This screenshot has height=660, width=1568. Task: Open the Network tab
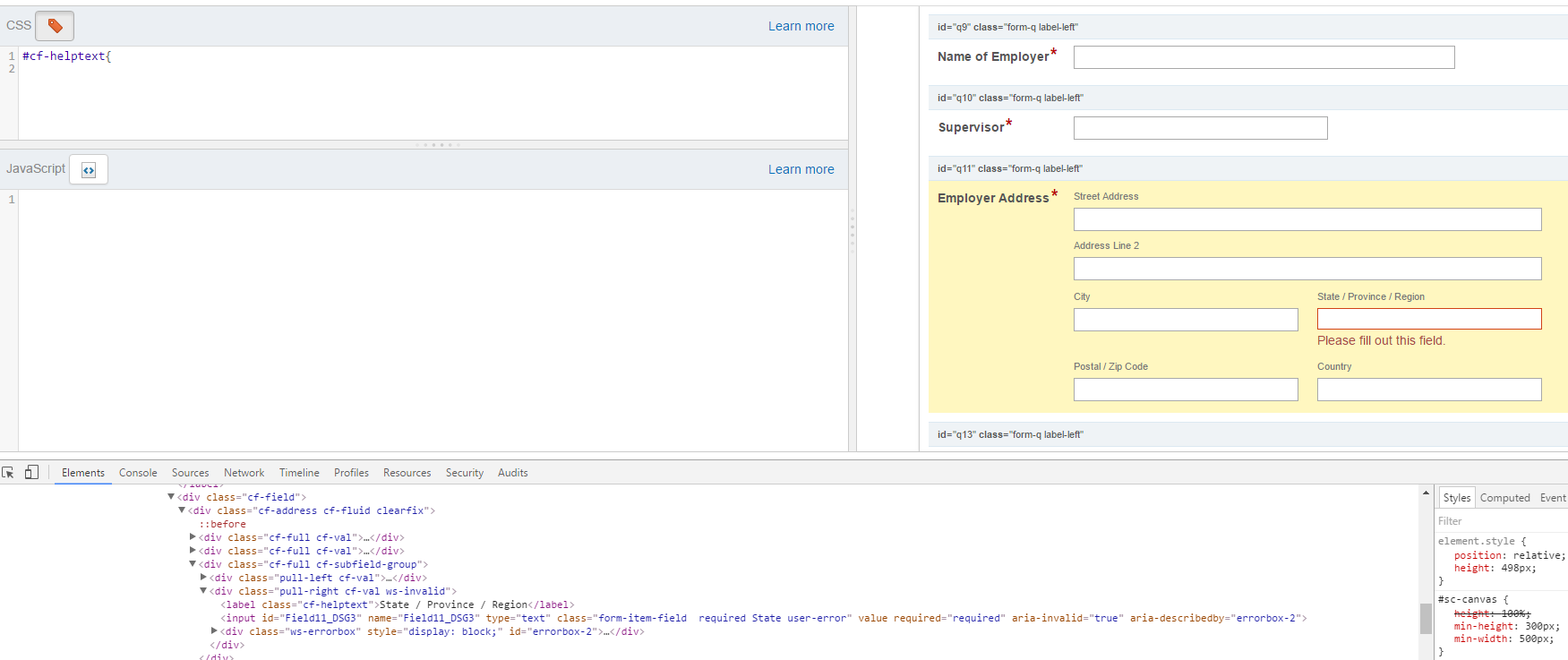pyautogui.click(x=244, y=473)
